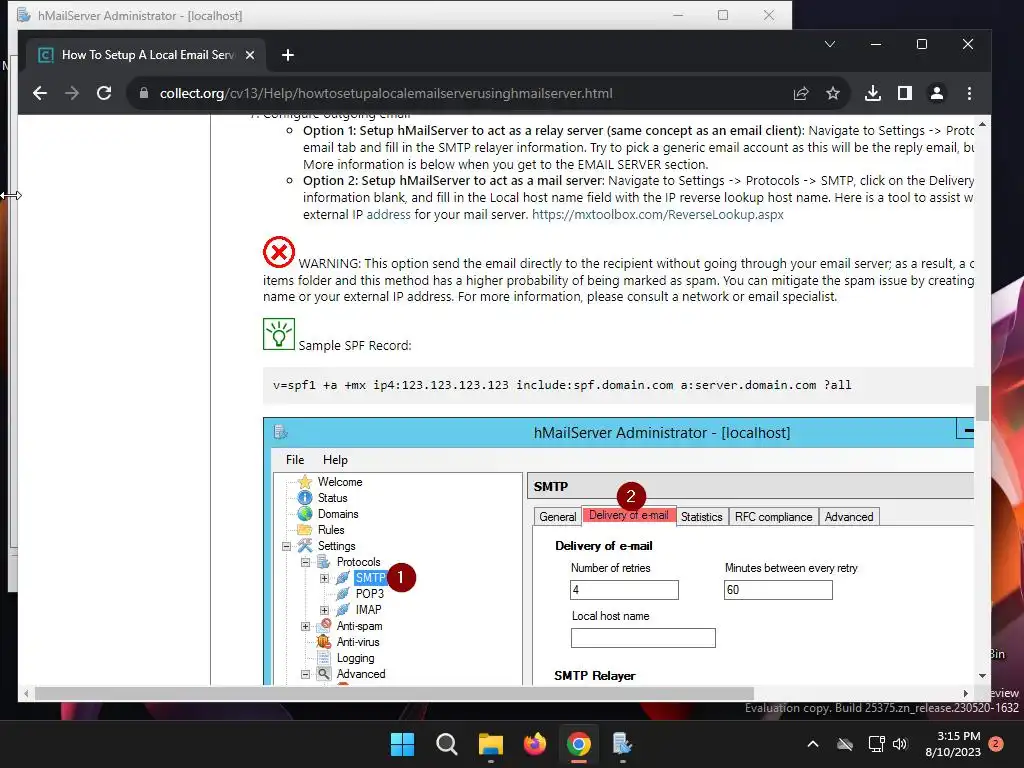Image resolution: width=1024 pixels, height=768 pixels.
Task: Select Status in the tree image
Action: pos(332,498)
